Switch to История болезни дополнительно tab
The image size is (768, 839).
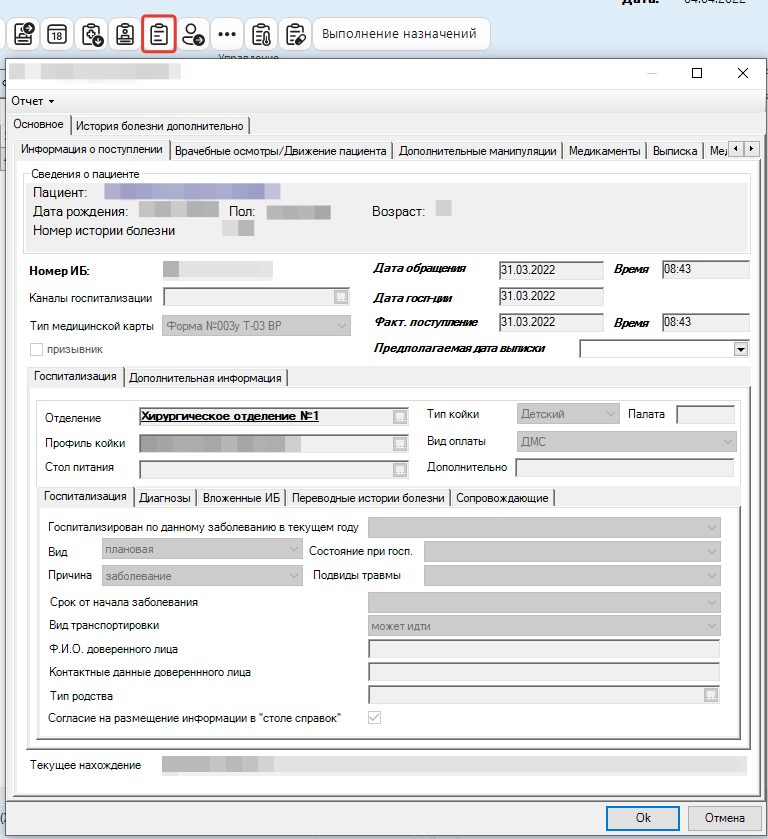159,126
